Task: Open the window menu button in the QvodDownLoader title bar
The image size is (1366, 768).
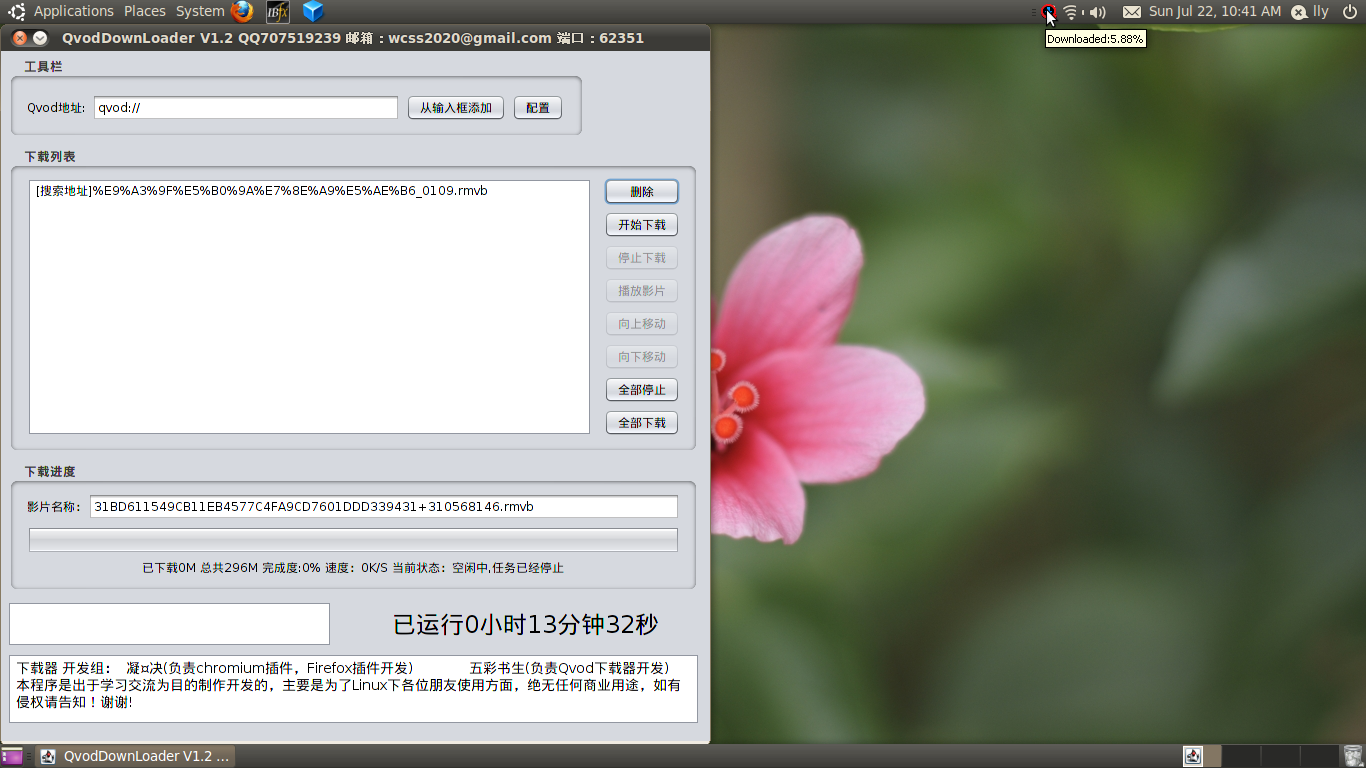Action: [x=40, y=38]
